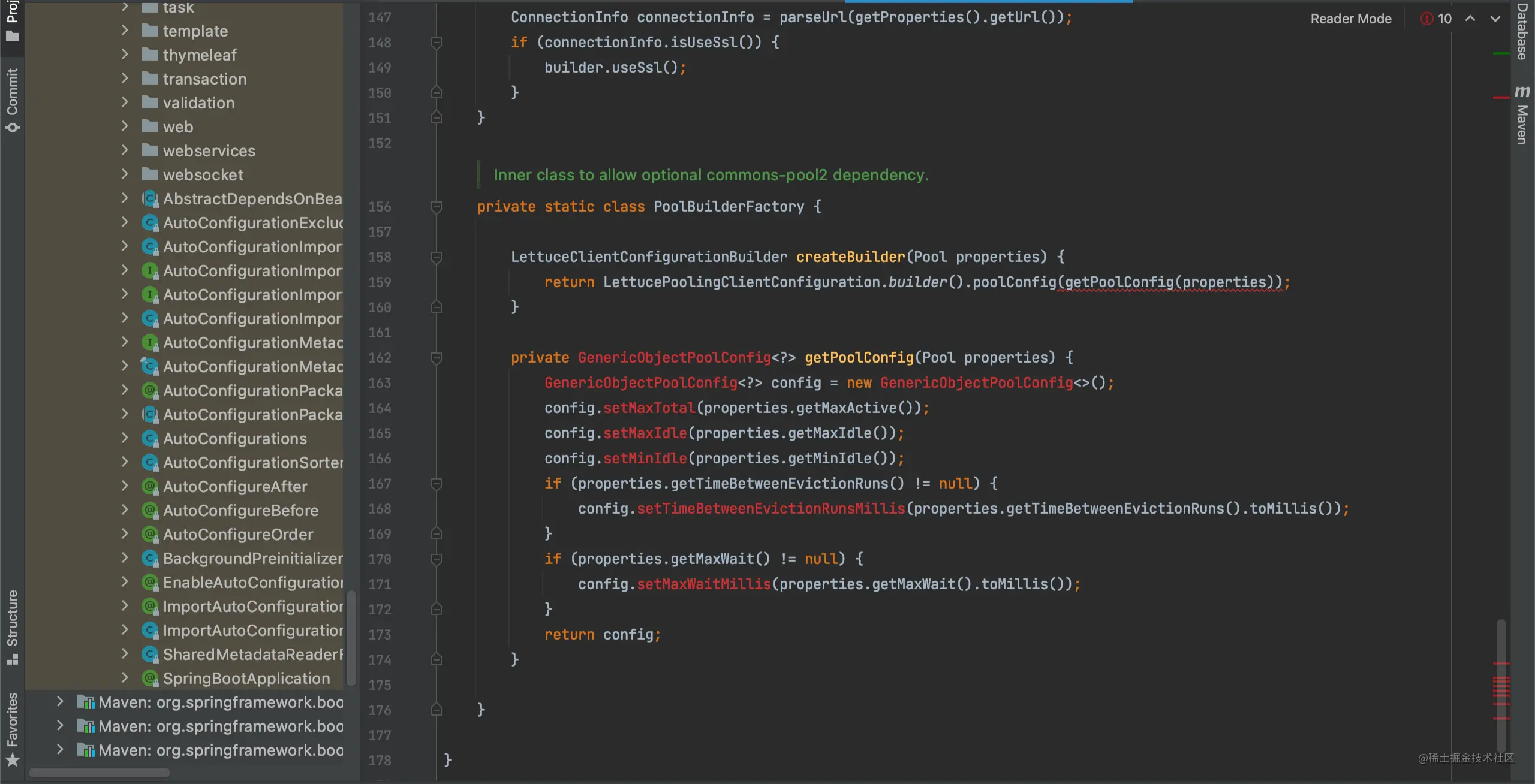
Task: Click the project tree horizontal scrollbar
Action: [100, 773]
